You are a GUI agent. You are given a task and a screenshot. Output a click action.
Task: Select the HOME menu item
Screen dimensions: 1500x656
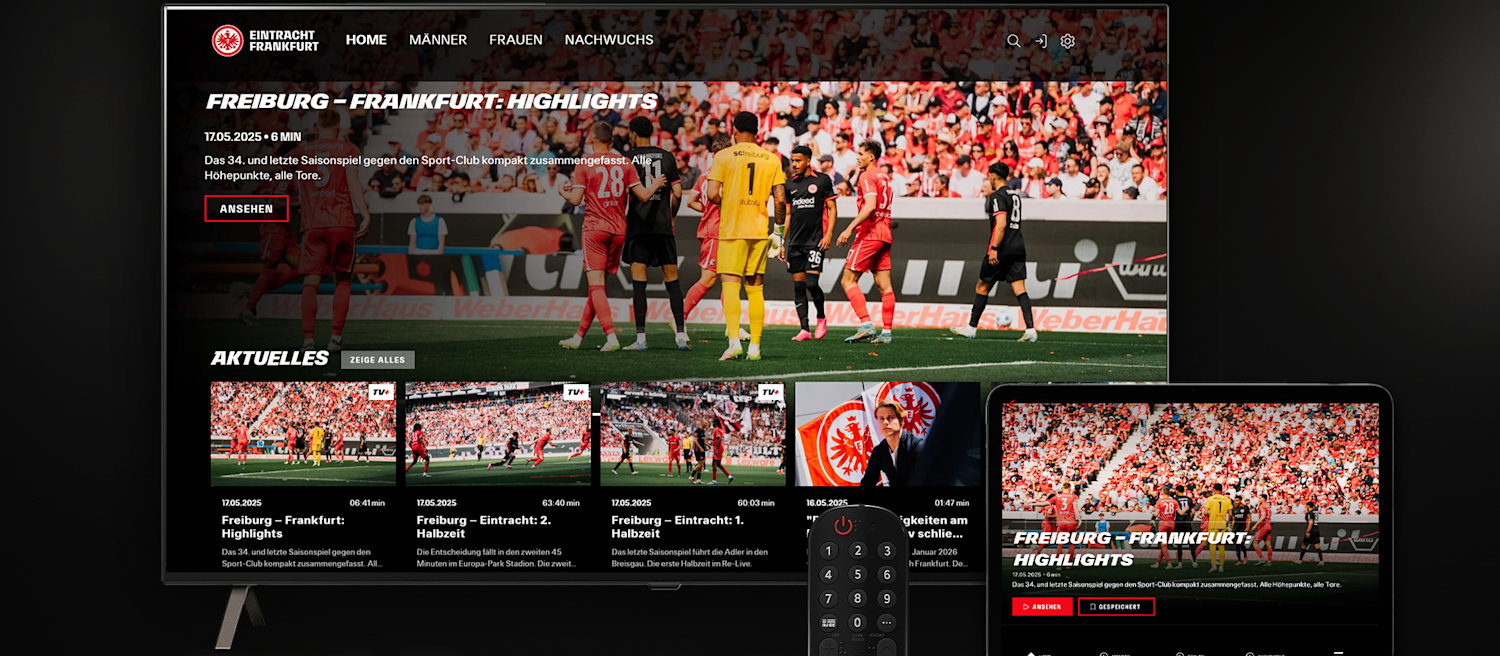coord(366,40)
